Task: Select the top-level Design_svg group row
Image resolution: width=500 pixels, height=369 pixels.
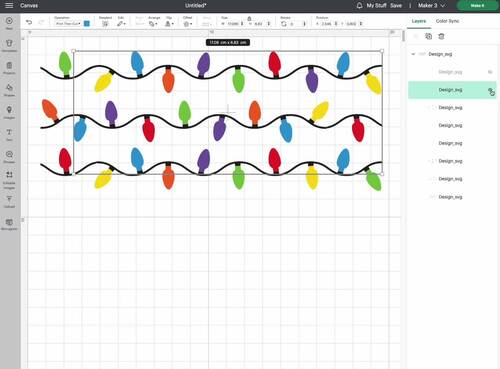Action: [x=452, y=54]
